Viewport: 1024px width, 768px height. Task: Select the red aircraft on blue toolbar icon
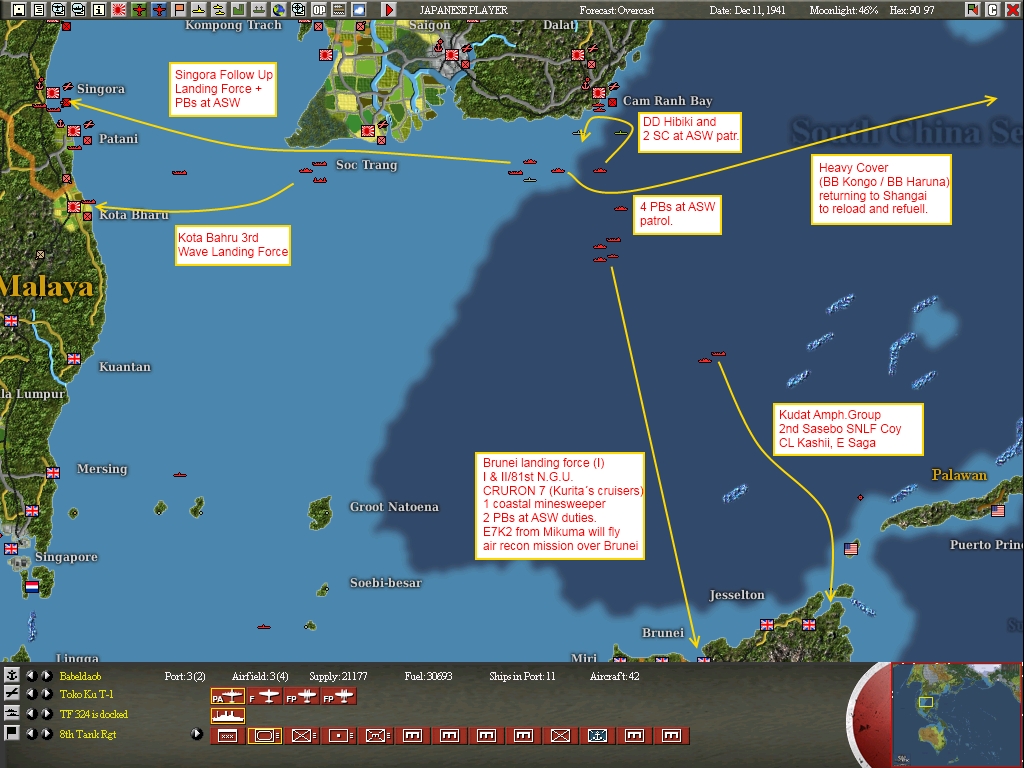(x=159, y=9)
